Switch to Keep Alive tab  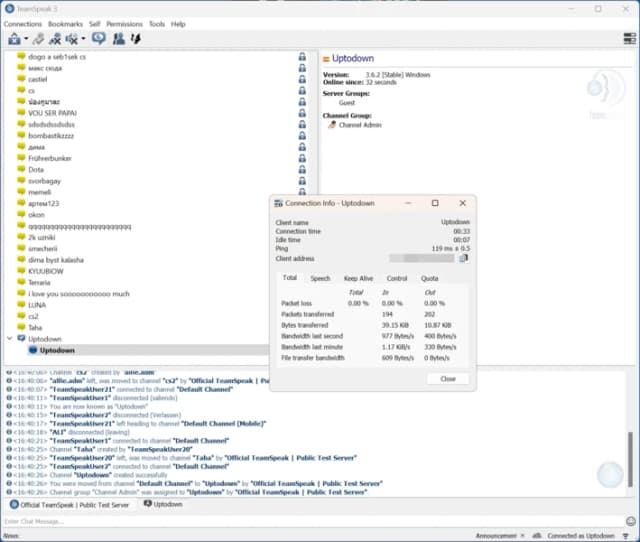[358, 278]
